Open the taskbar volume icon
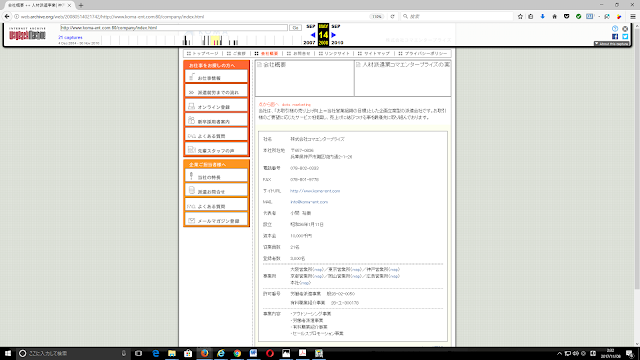The width and height of the screenshot is (640, 360). (576, 353)
